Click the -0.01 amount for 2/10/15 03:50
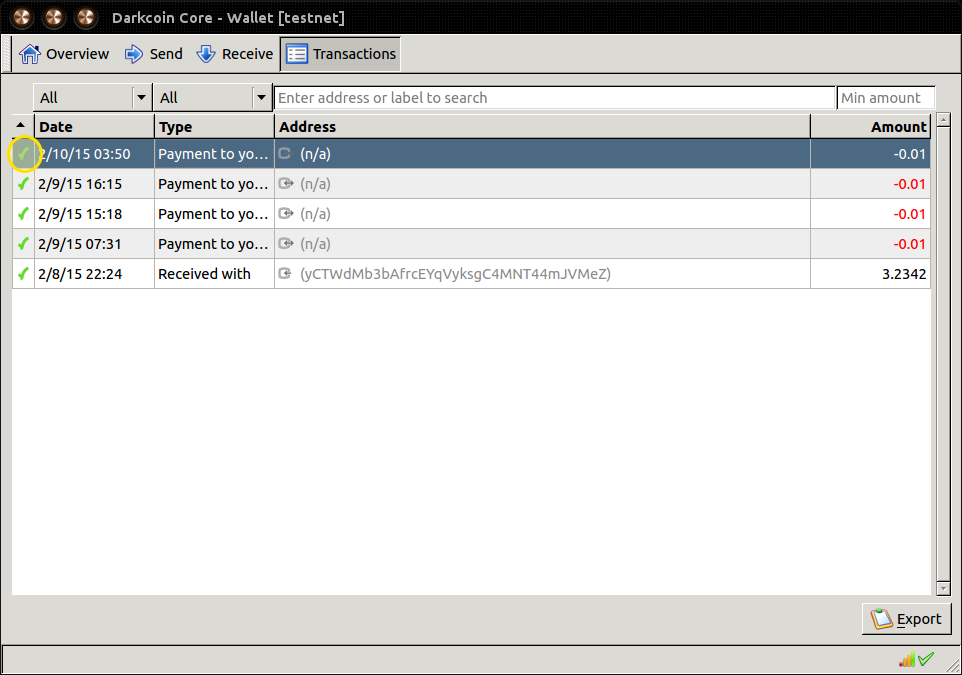The width and height of the screenshot is (962, 675). click(871, 153)
